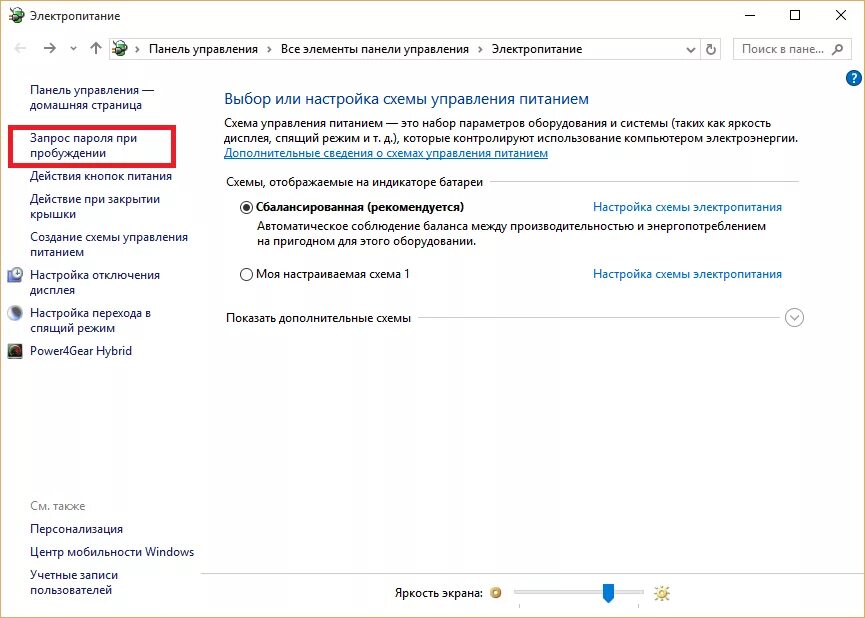The height and width of the screenshot is (618, 865).
Task: Open 'Все элементы панели управления' breadcrumb
Action: click(375, 49)
